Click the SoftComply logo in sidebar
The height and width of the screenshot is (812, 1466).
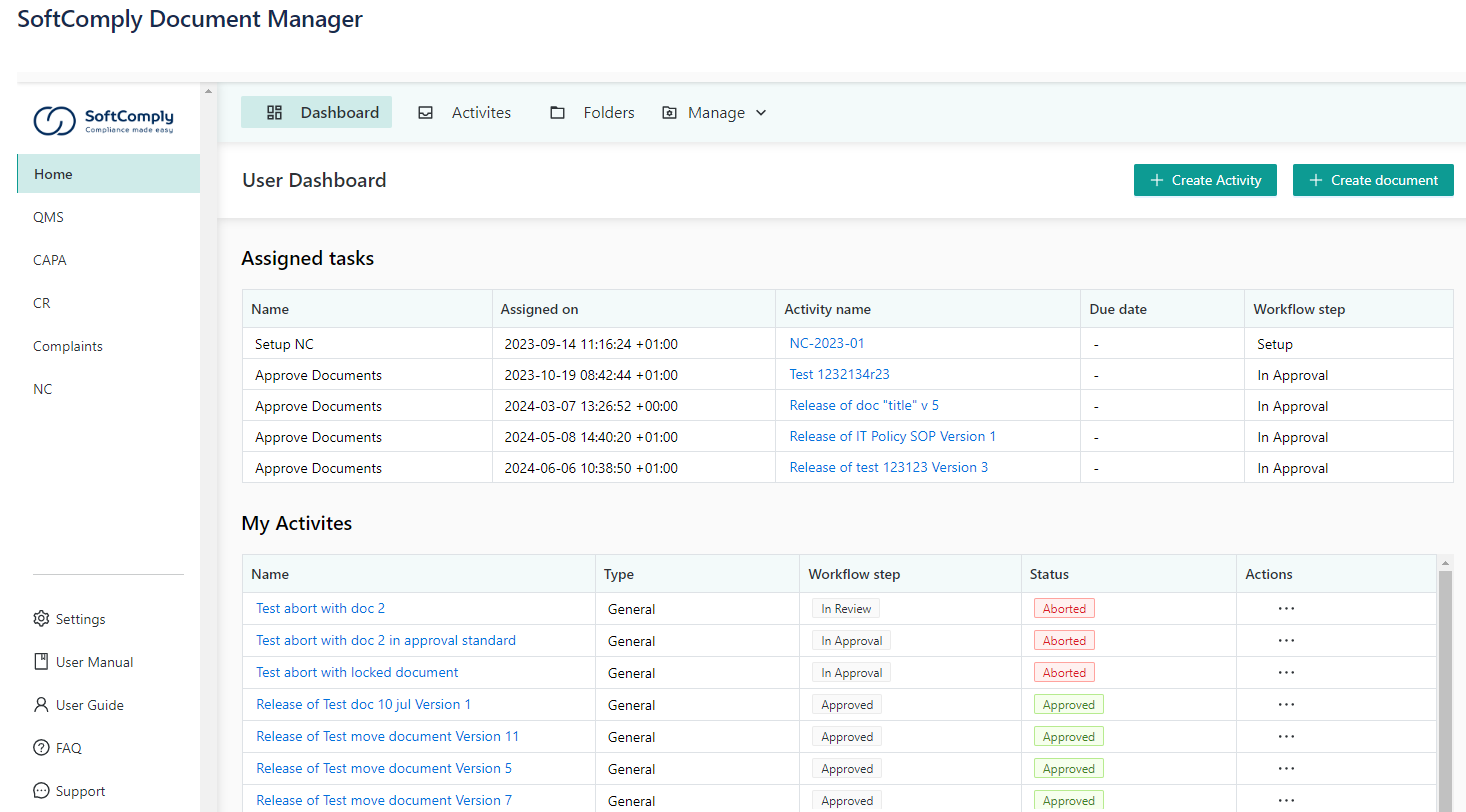tap(103, 120)
